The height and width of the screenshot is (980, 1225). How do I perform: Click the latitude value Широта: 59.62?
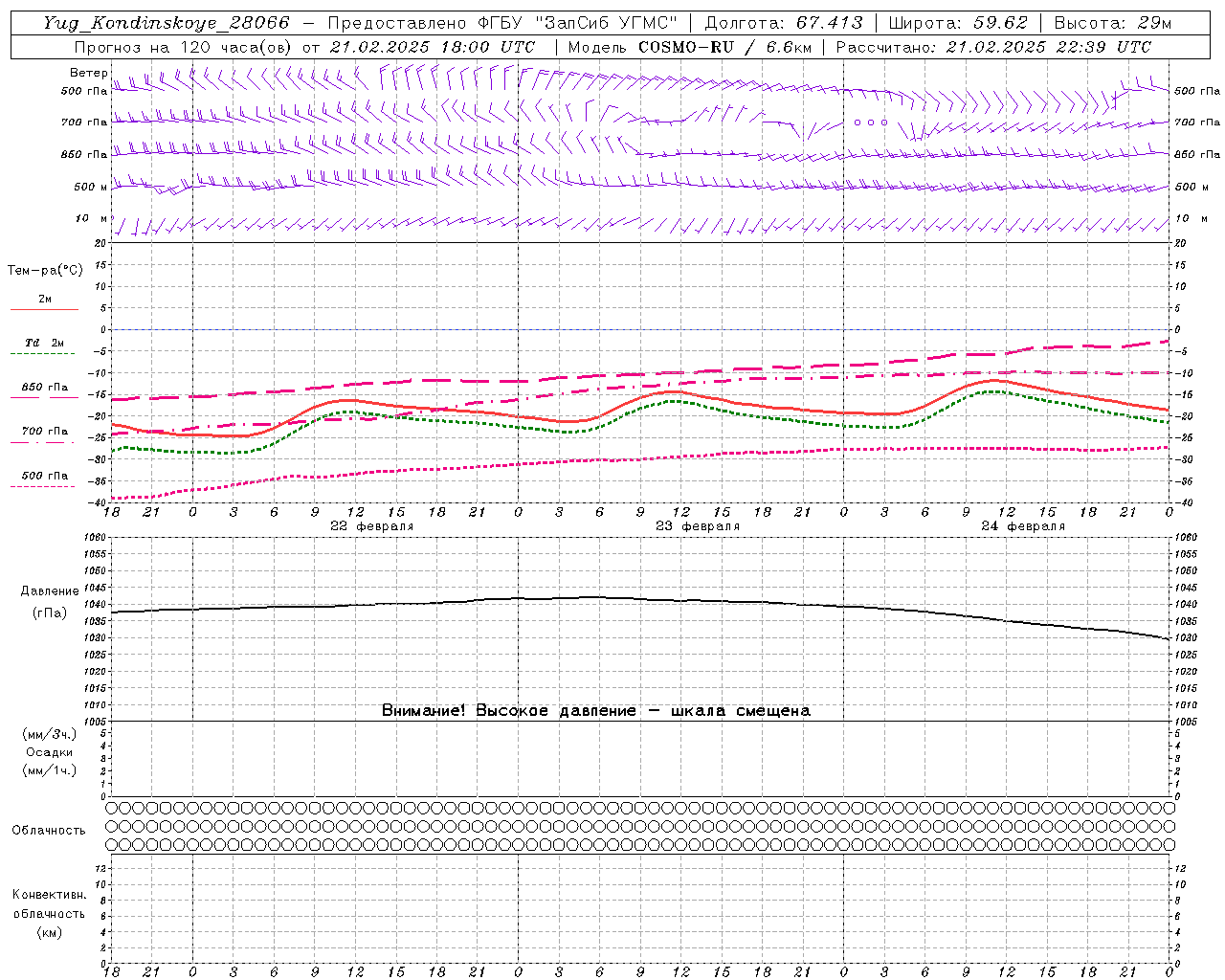[958, 23]
